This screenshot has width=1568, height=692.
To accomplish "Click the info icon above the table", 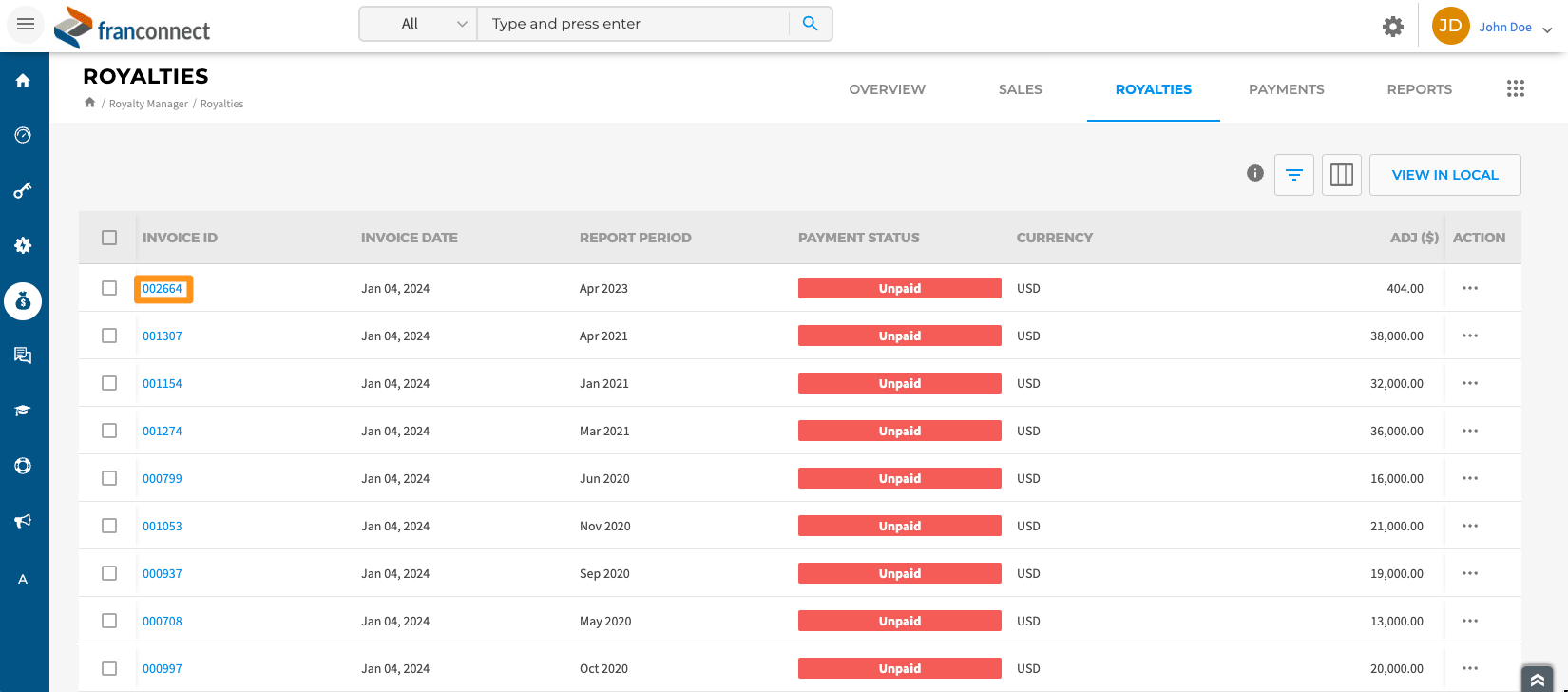I will pyautogui.click(x=1255, y=173).
